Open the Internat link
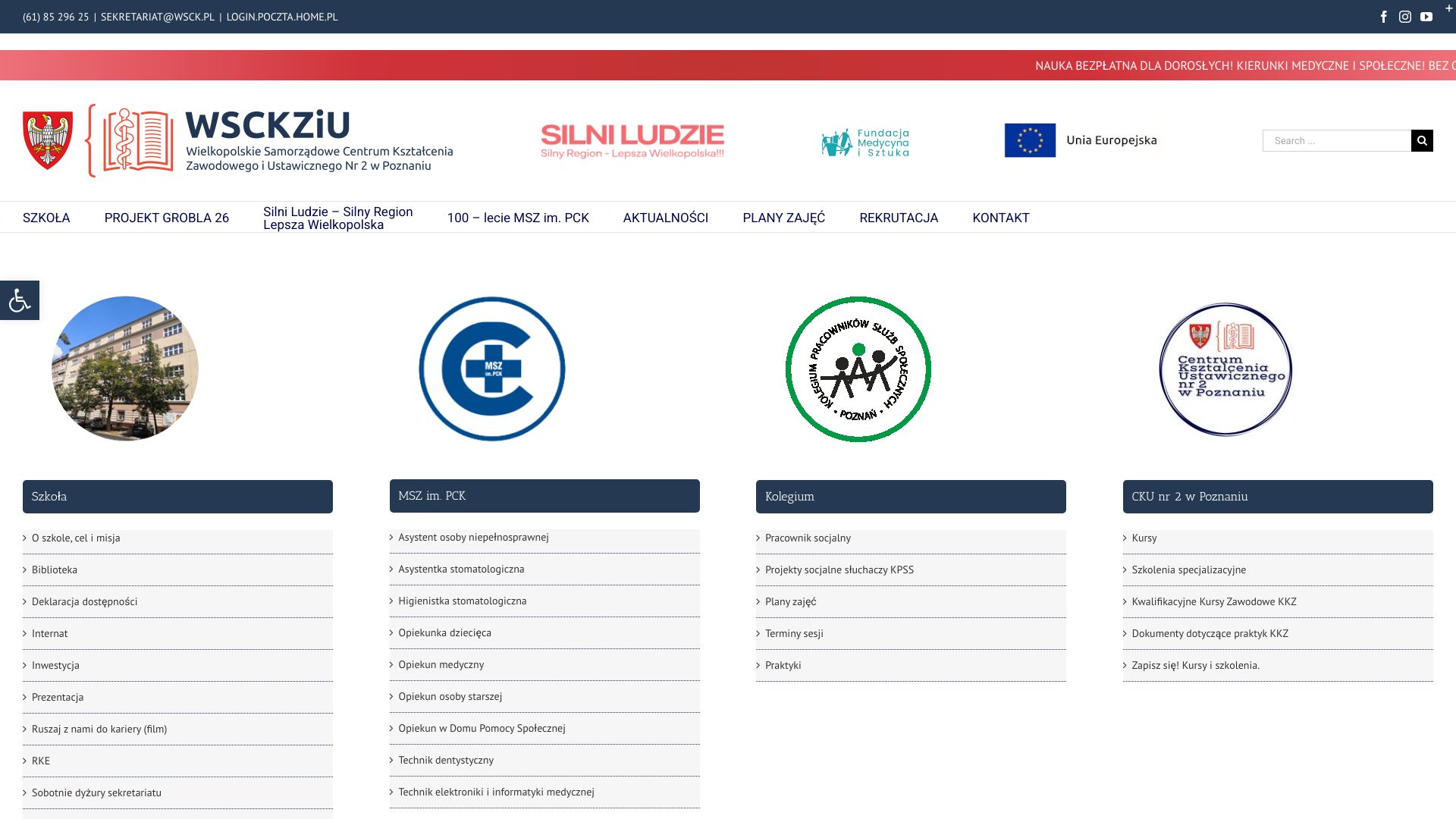 point(50,633)
